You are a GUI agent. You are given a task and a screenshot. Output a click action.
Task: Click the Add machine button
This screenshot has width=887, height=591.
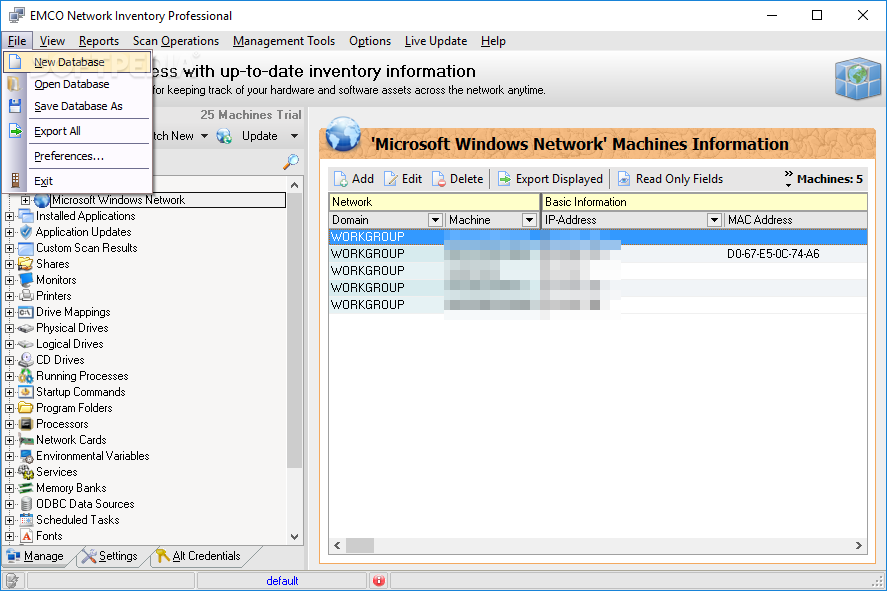354,179
